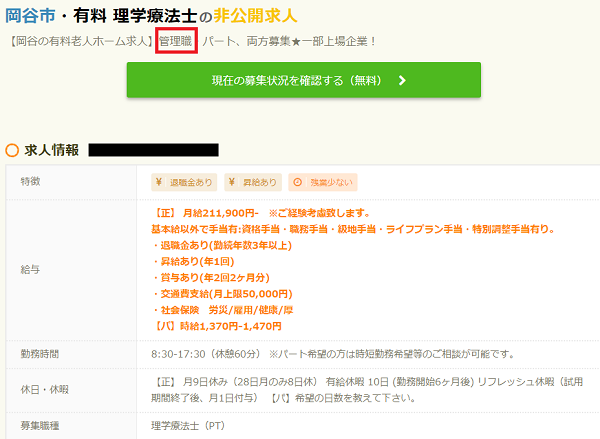Screen dimensions: 600x439
Task: Click the orange circle beside 求人情報
Action: (x=12, y=150)
